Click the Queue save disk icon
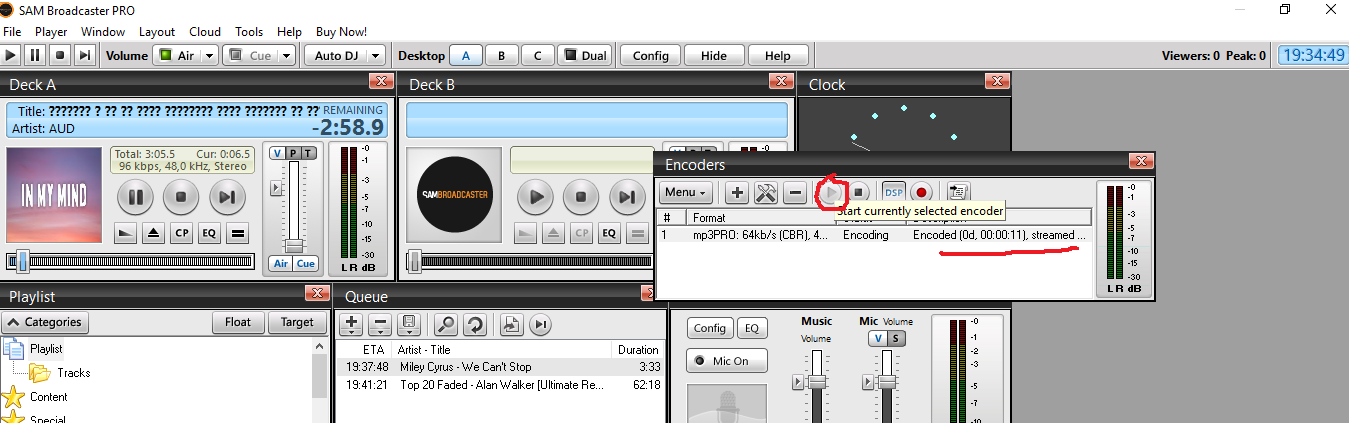Screen dimensions: 1349x423 pos(408,324)
